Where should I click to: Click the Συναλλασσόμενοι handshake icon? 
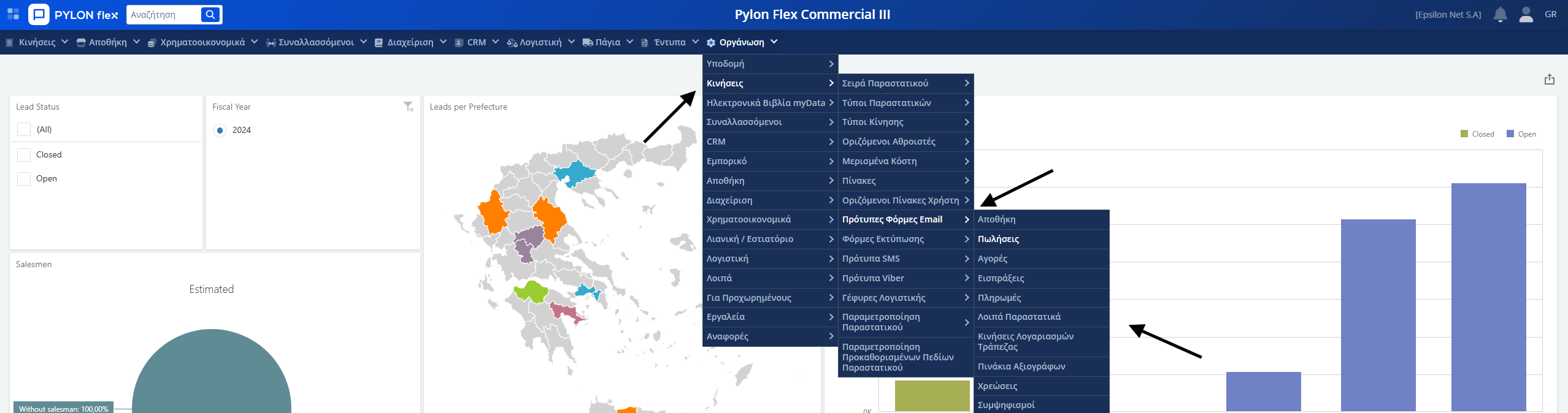[x=271, y=42]
